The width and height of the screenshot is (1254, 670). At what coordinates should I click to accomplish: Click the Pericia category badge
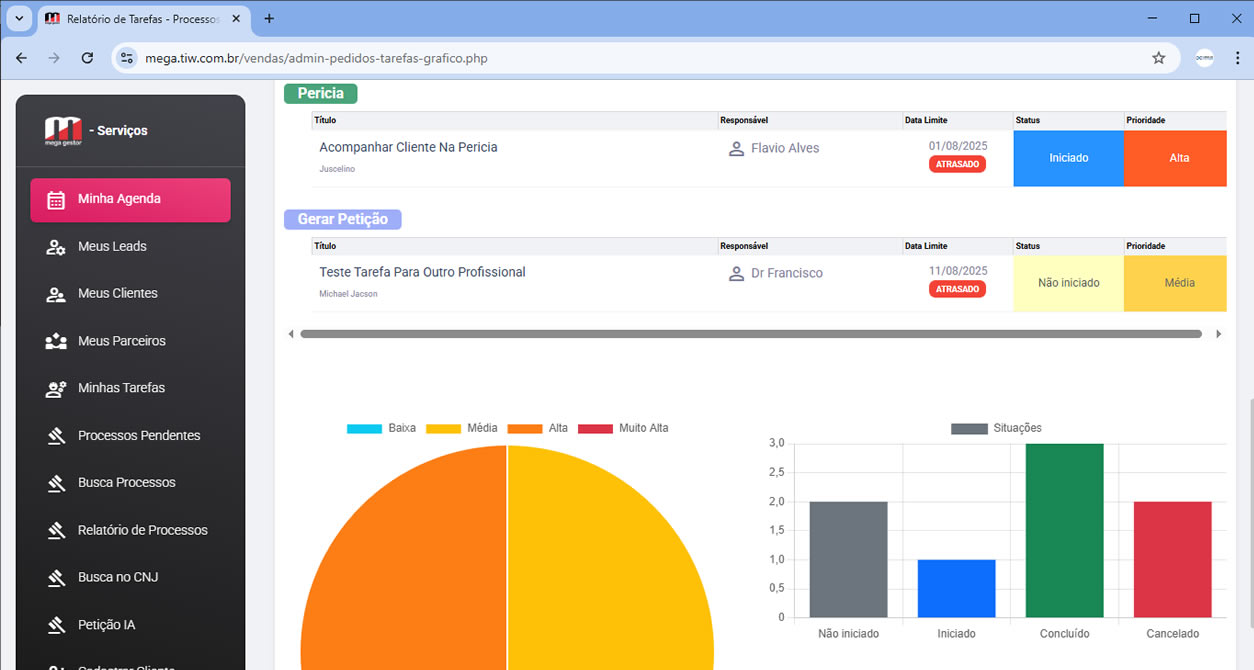coord(320,94)
